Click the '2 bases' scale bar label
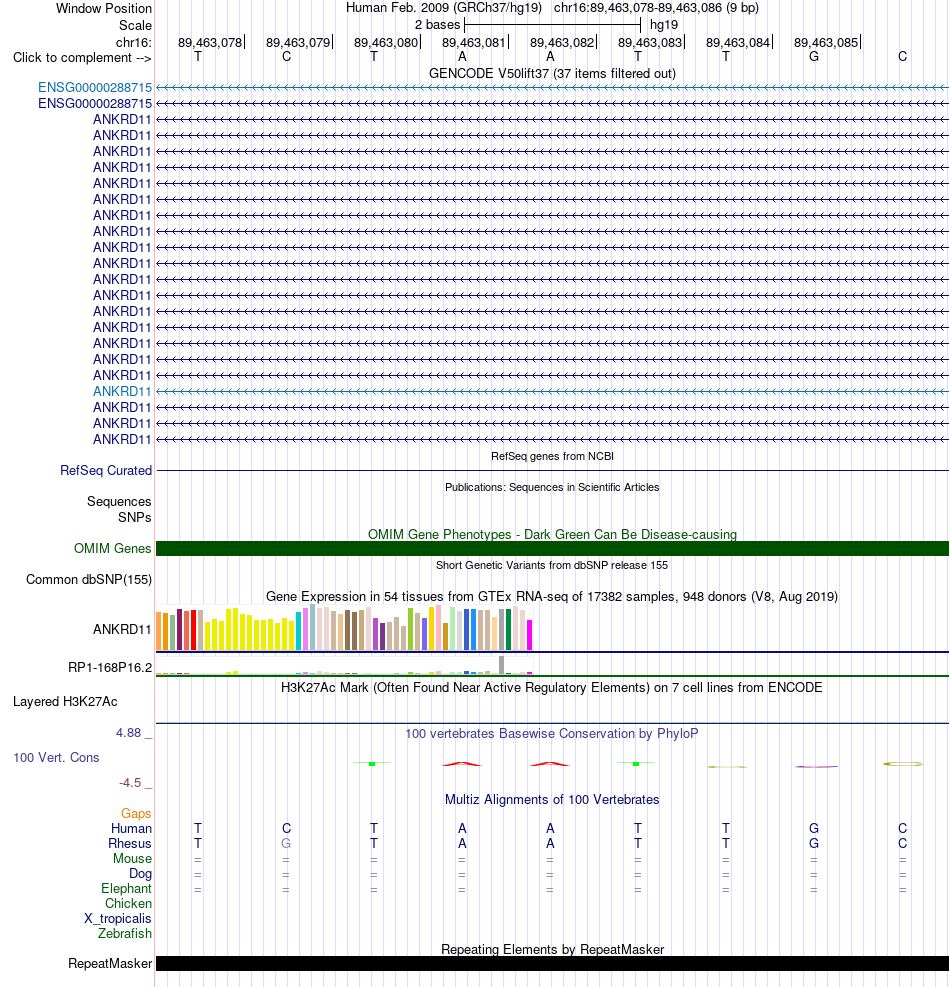This screenshot has width=950, height=987. point(438,25)
